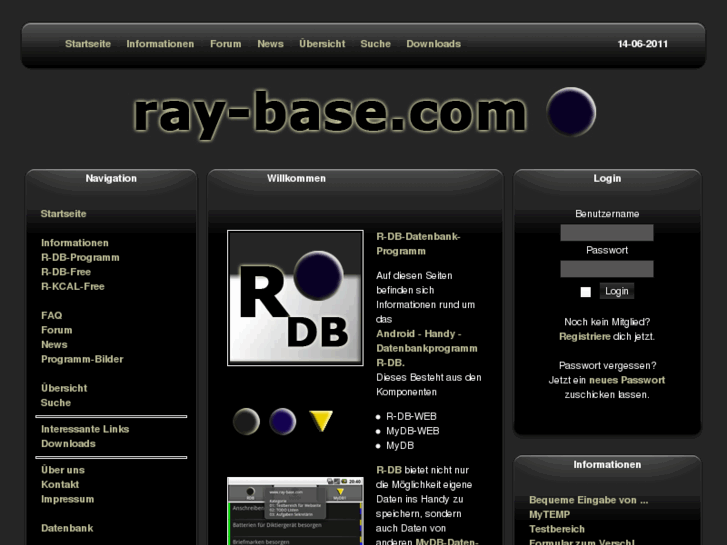
Task: Open the R-DB-Datenbank-Programm heading link
Action: (x=418, y=244)
